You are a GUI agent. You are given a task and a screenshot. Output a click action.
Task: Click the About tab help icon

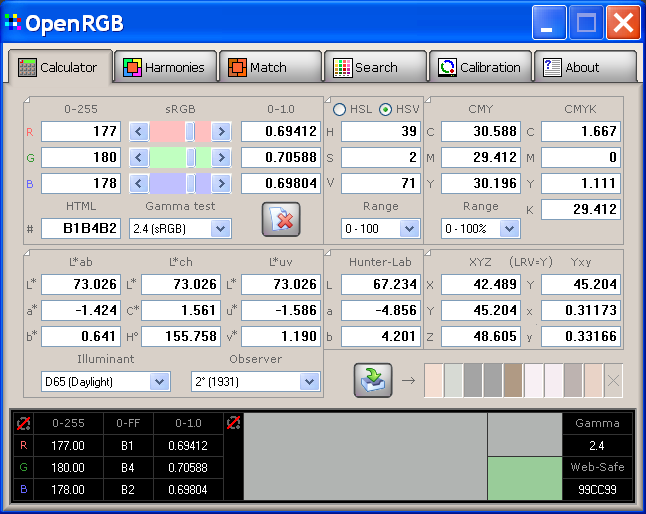552,67
